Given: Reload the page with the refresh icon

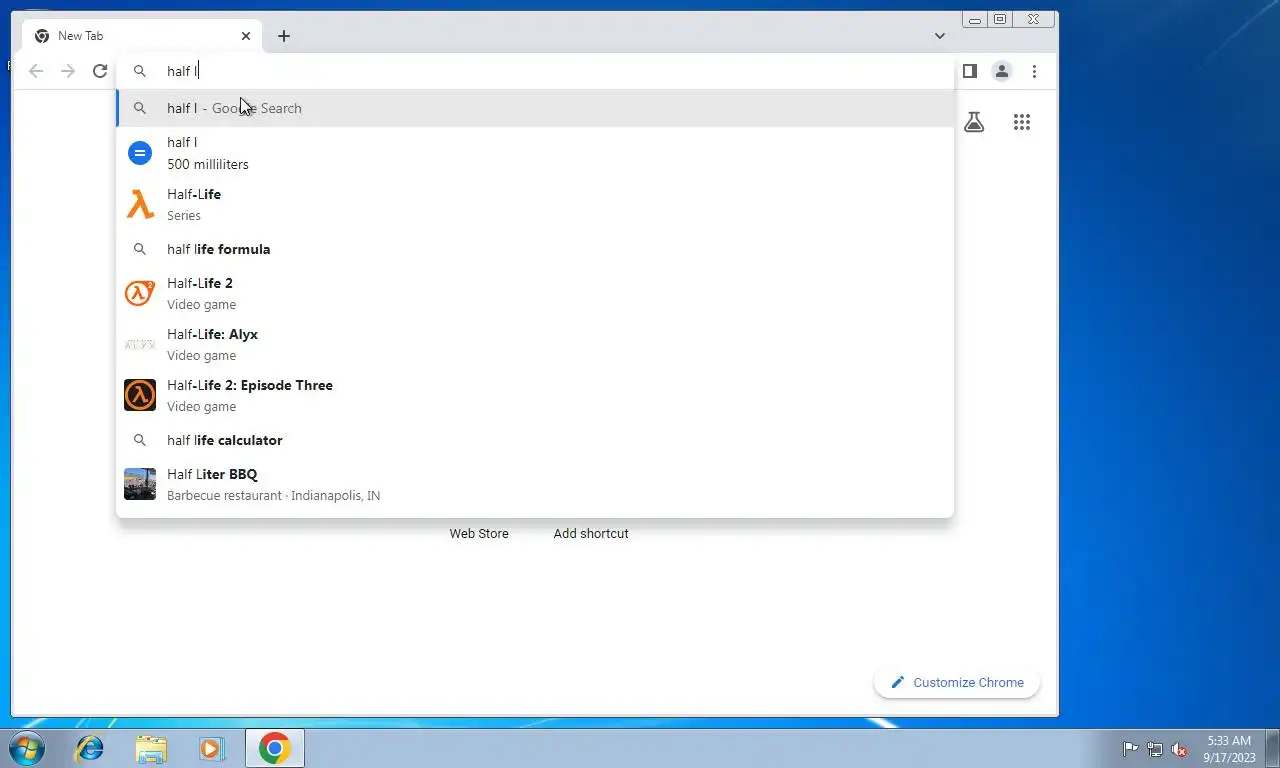Looking at the screenshot, I should click(x=100, y=71).
